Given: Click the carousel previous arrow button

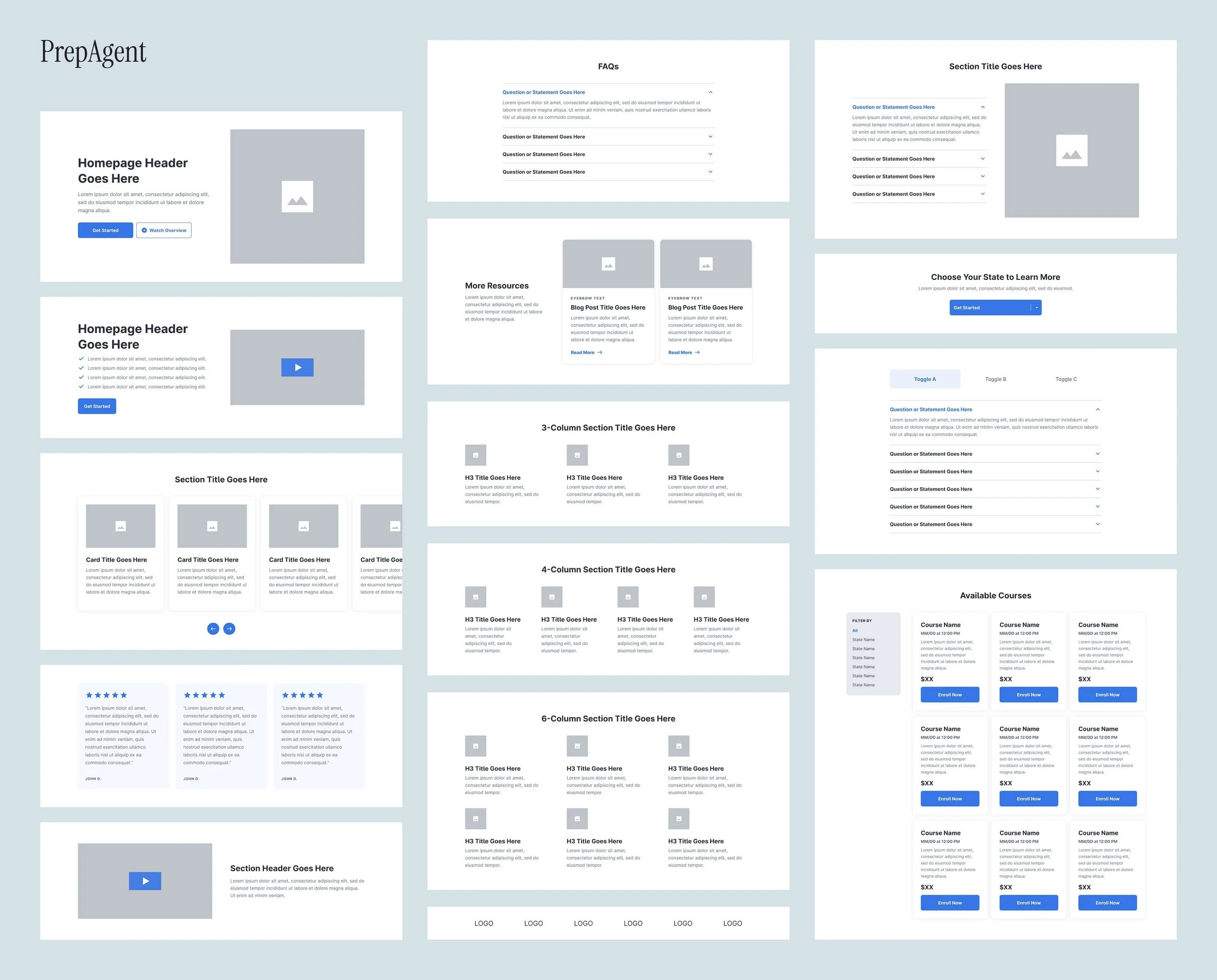Looking at the screenshot, I should (x=213, y=628).
